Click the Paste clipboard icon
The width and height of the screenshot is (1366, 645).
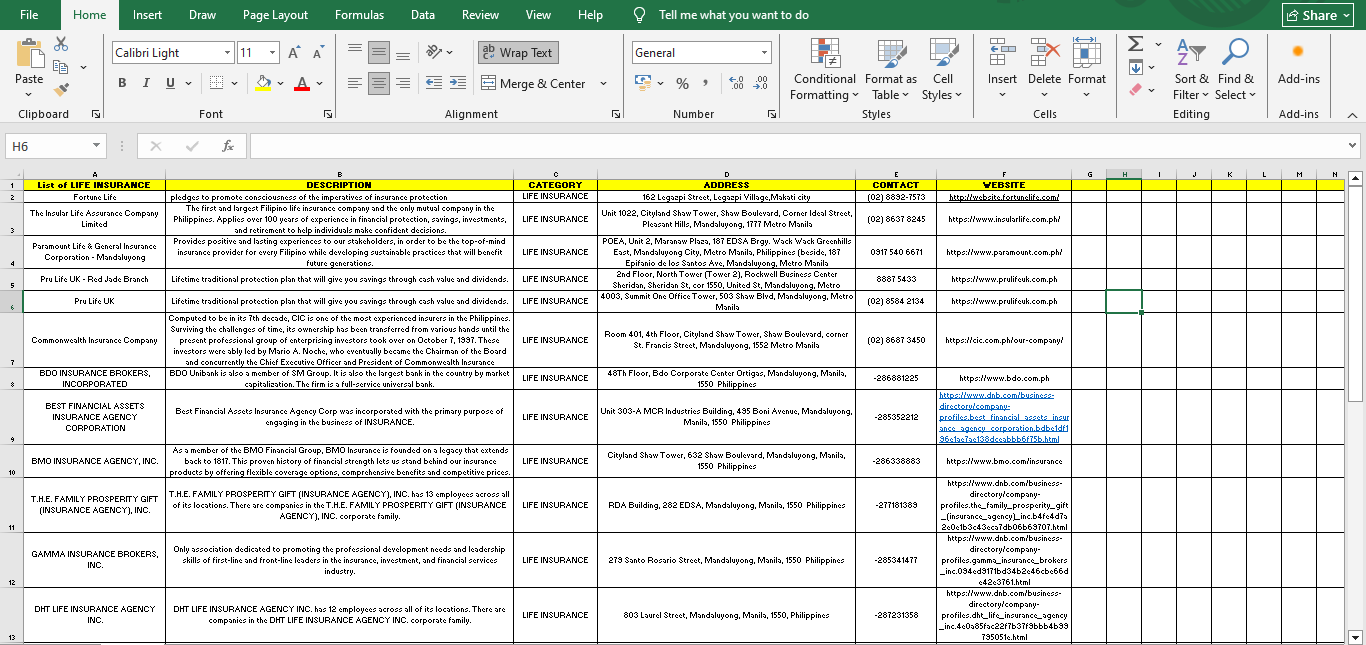29,54
